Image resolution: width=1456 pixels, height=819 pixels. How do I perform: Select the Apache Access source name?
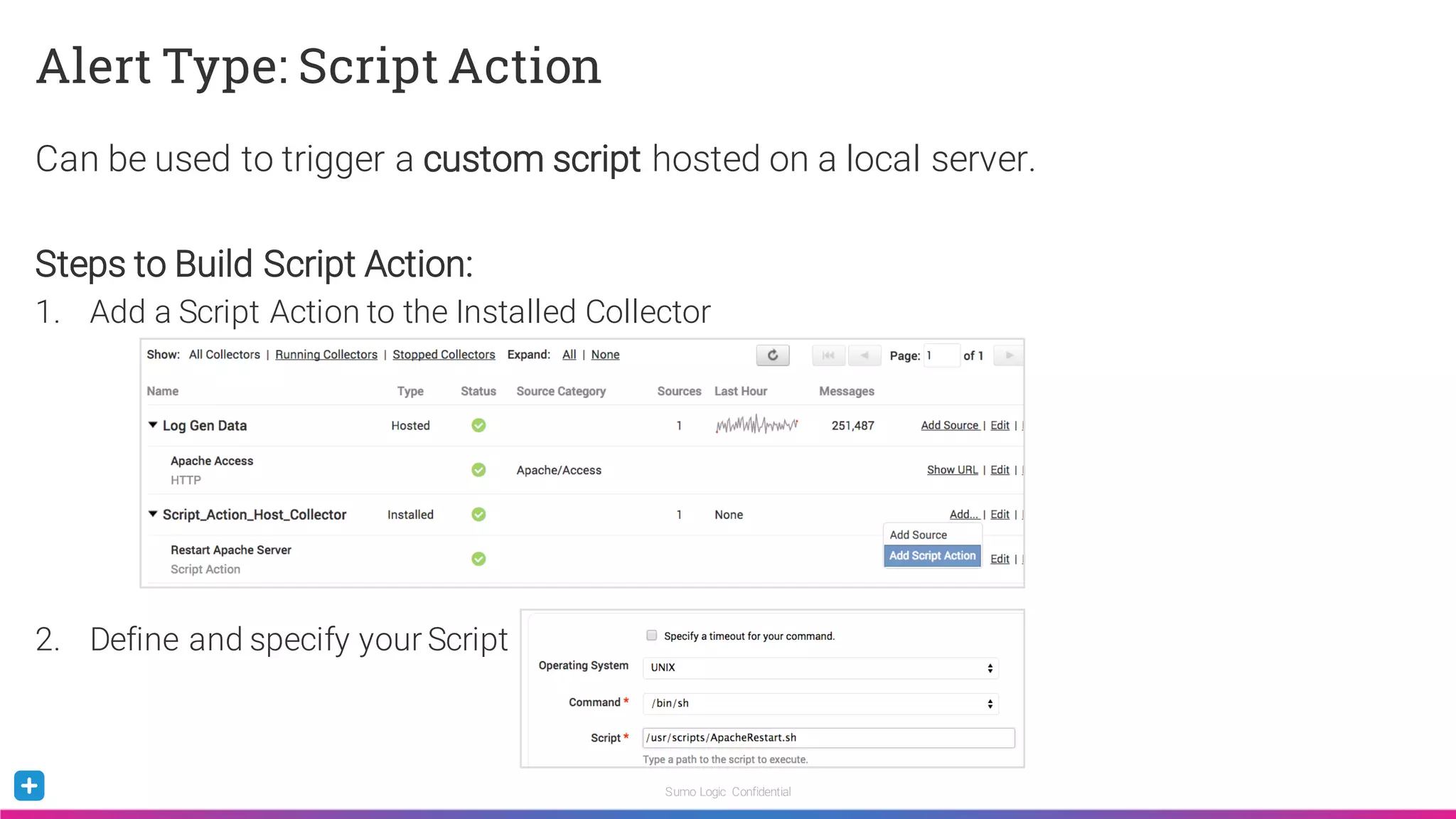212,461
